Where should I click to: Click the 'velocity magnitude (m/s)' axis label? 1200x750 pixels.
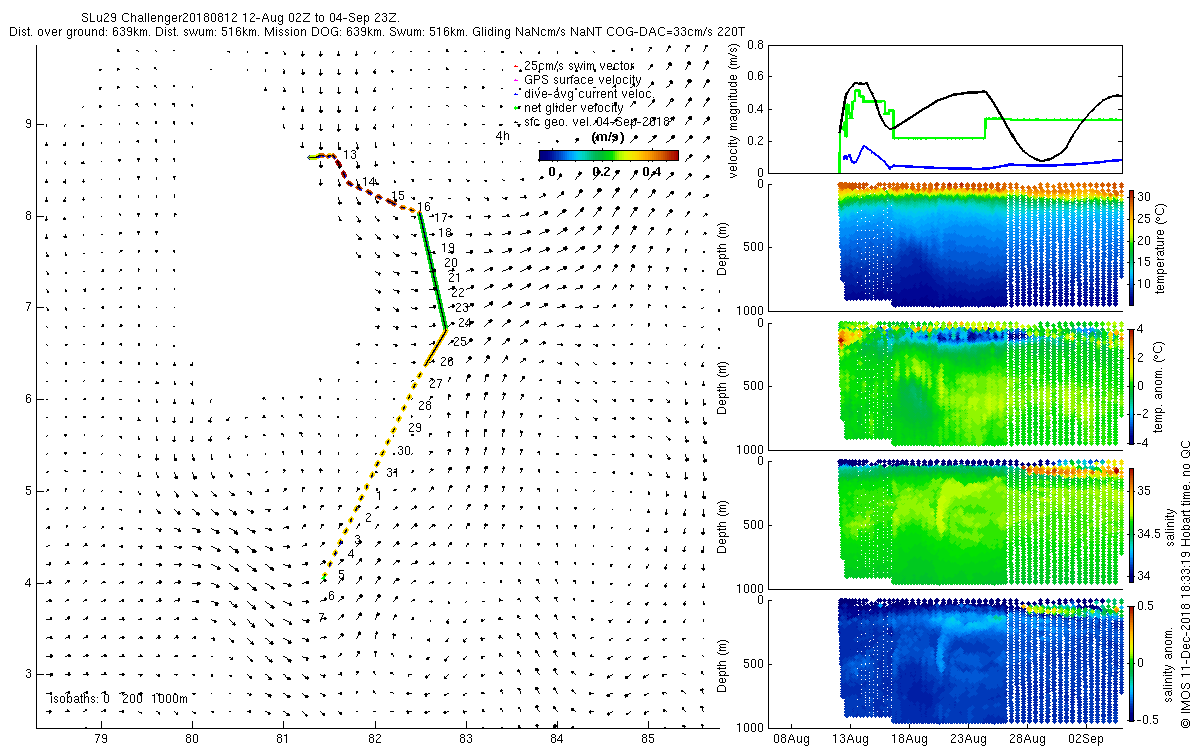coord(733,109)
